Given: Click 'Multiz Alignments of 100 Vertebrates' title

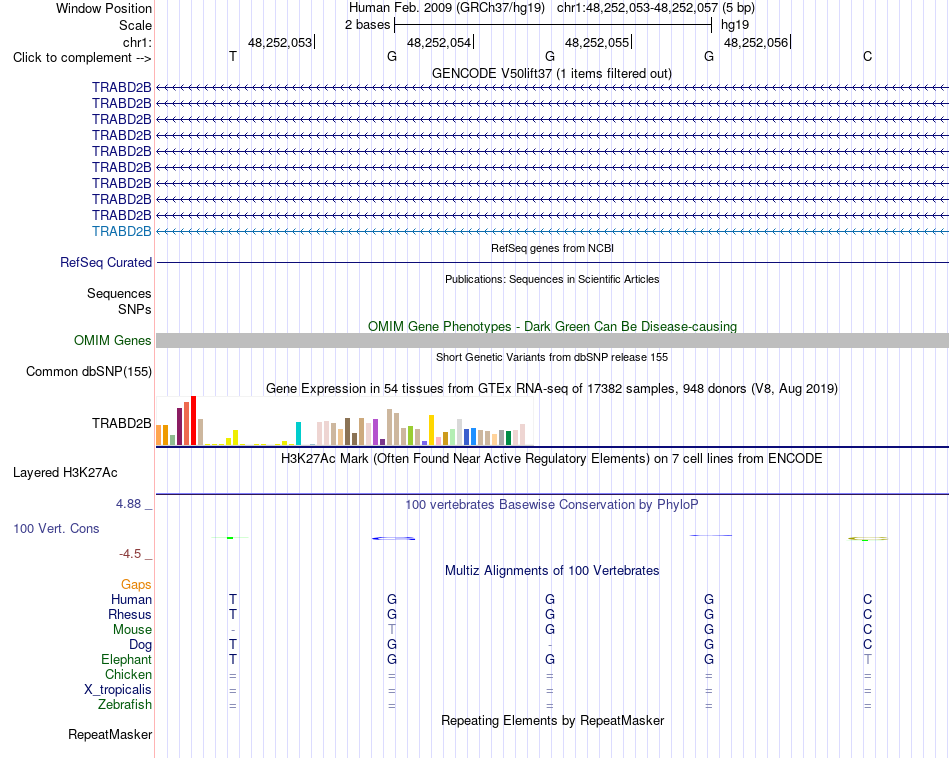Looking at the screenshot, I should (552, 570).
